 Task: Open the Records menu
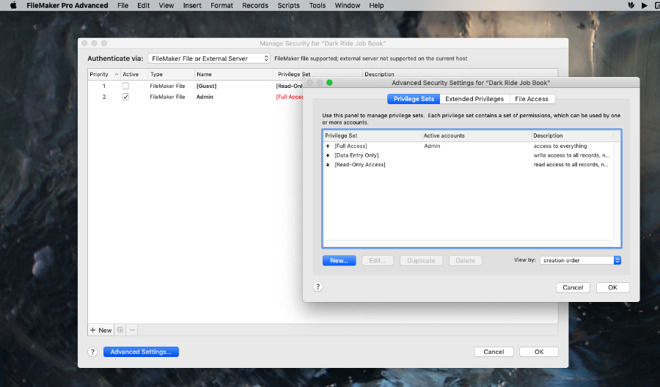point(255,5)
